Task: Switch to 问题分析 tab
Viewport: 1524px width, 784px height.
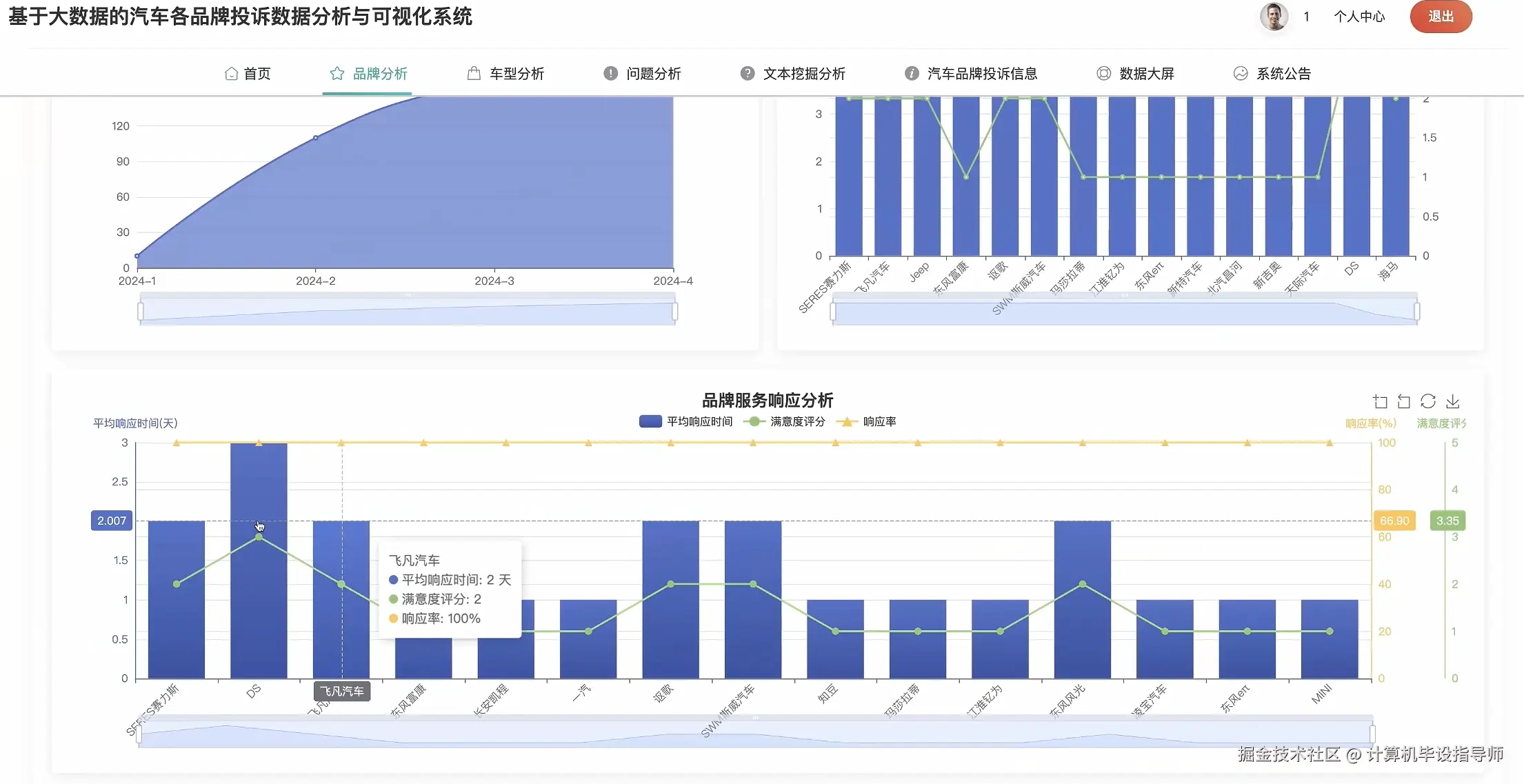Action: point(642,74)
